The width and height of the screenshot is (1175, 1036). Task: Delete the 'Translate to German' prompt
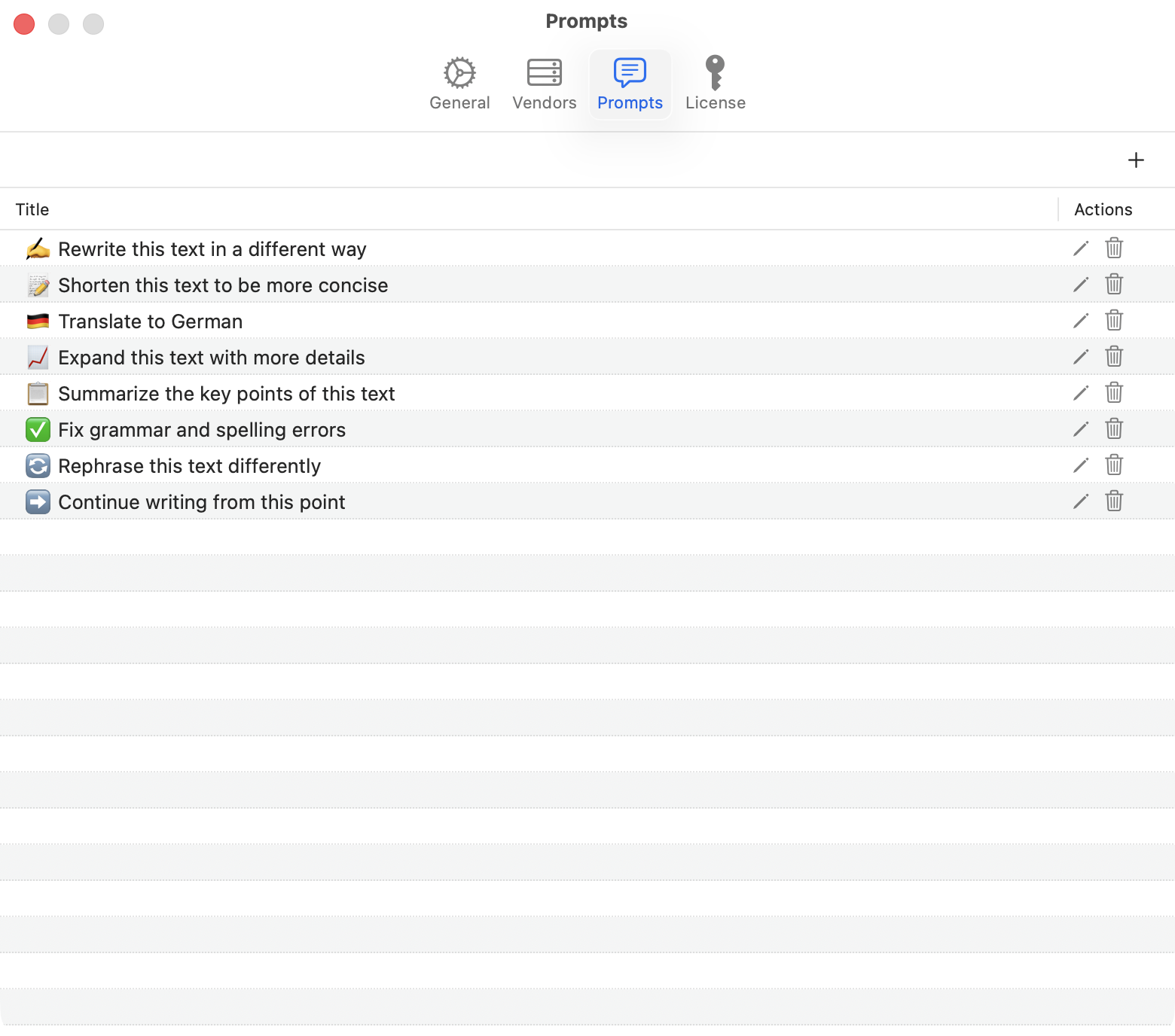coord(1114,321)
